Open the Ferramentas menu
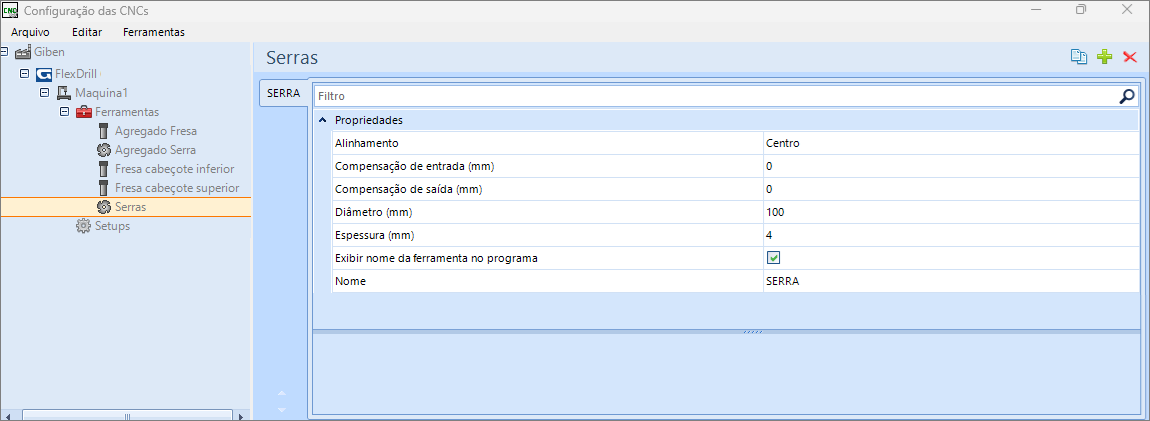This screenshot has height=421, width=1150. tap(153, 31)
